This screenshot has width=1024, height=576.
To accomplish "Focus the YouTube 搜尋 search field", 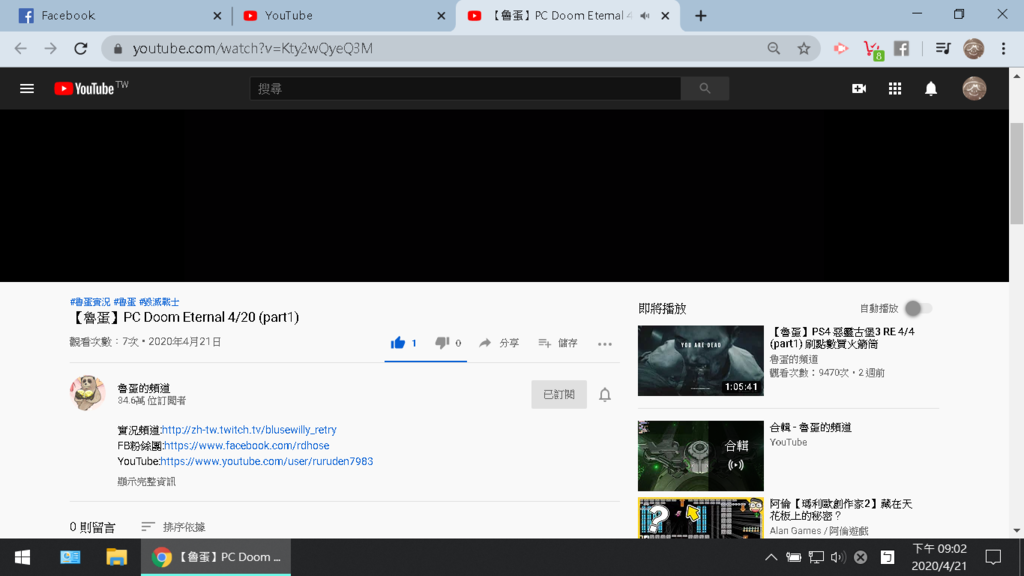I will click(x=465, y=88).
